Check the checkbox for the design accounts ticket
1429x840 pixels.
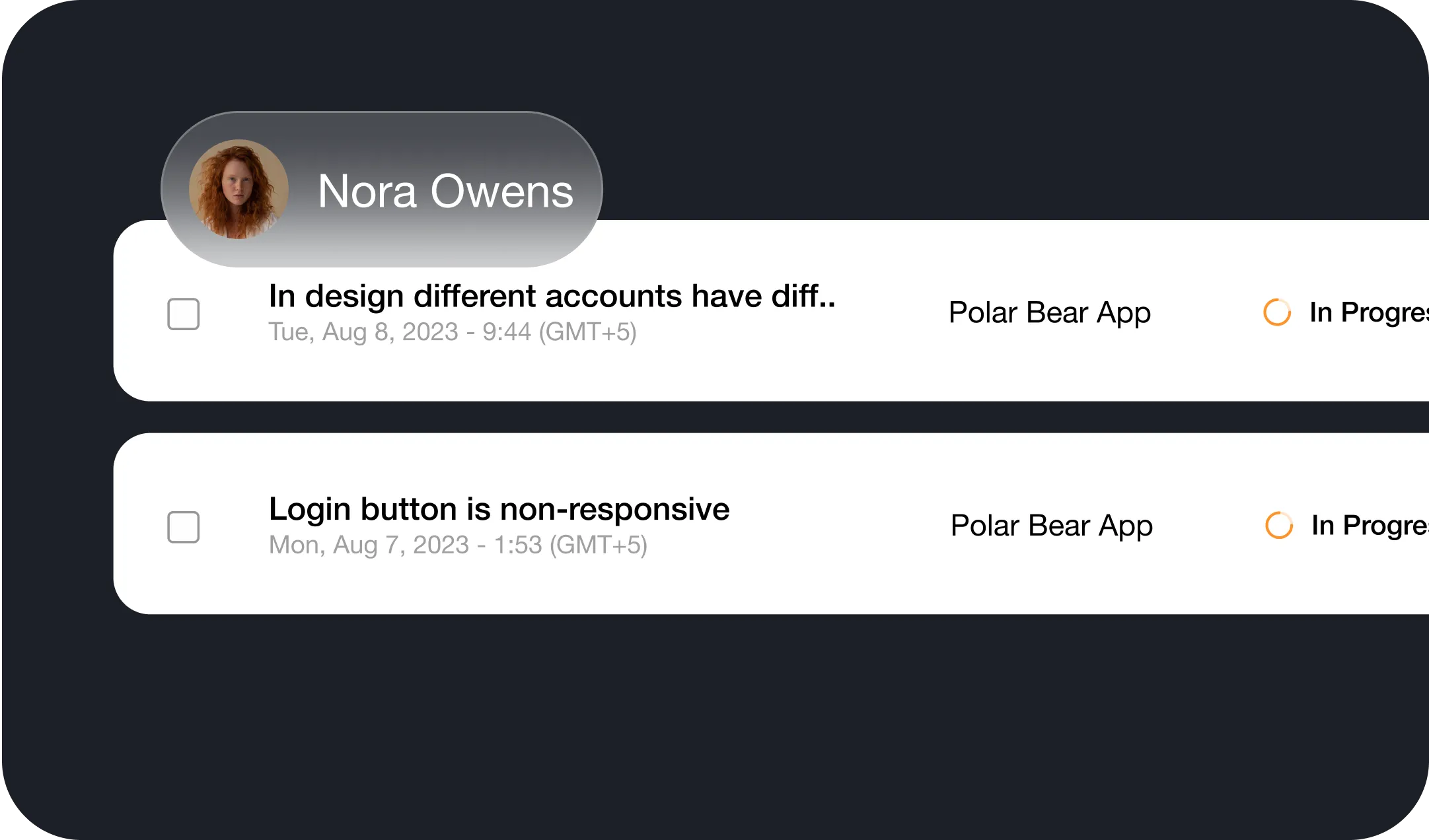tap(183, 314)
